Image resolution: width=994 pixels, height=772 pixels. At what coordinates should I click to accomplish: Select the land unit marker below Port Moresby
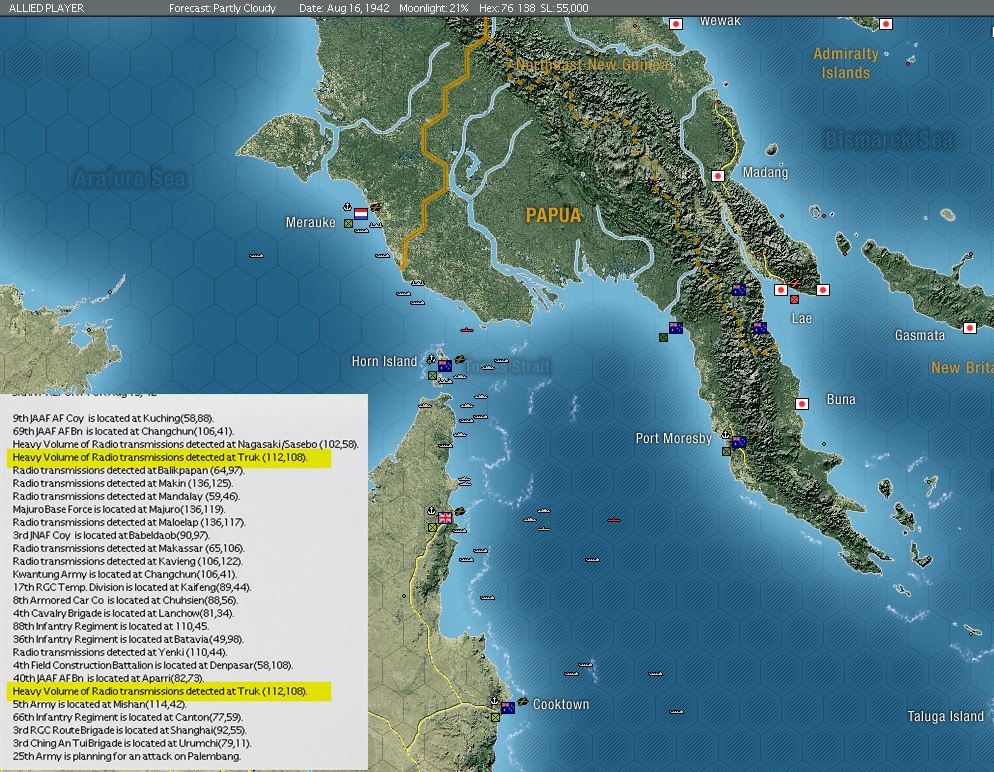(726, 451)
